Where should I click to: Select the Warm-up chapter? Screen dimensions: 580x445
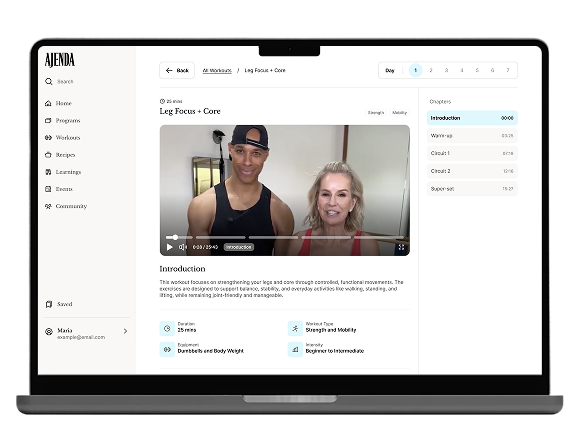(x=472, y=136)
